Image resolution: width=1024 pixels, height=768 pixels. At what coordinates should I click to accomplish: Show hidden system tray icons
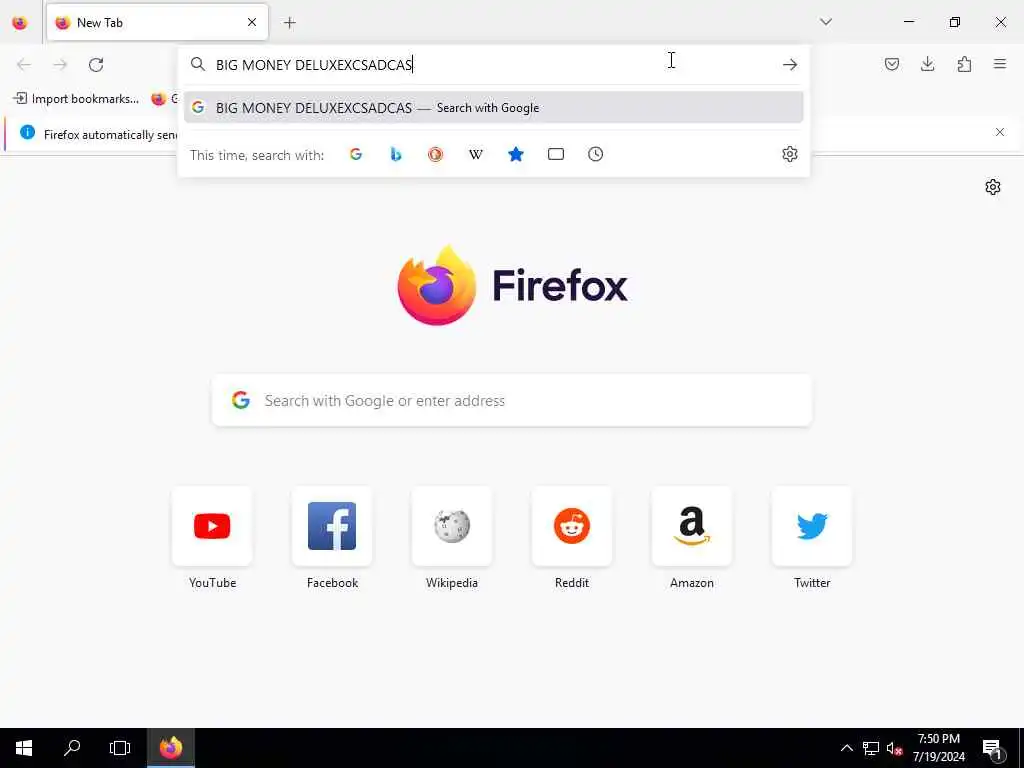pyautogui.click(x=846, y=748)
